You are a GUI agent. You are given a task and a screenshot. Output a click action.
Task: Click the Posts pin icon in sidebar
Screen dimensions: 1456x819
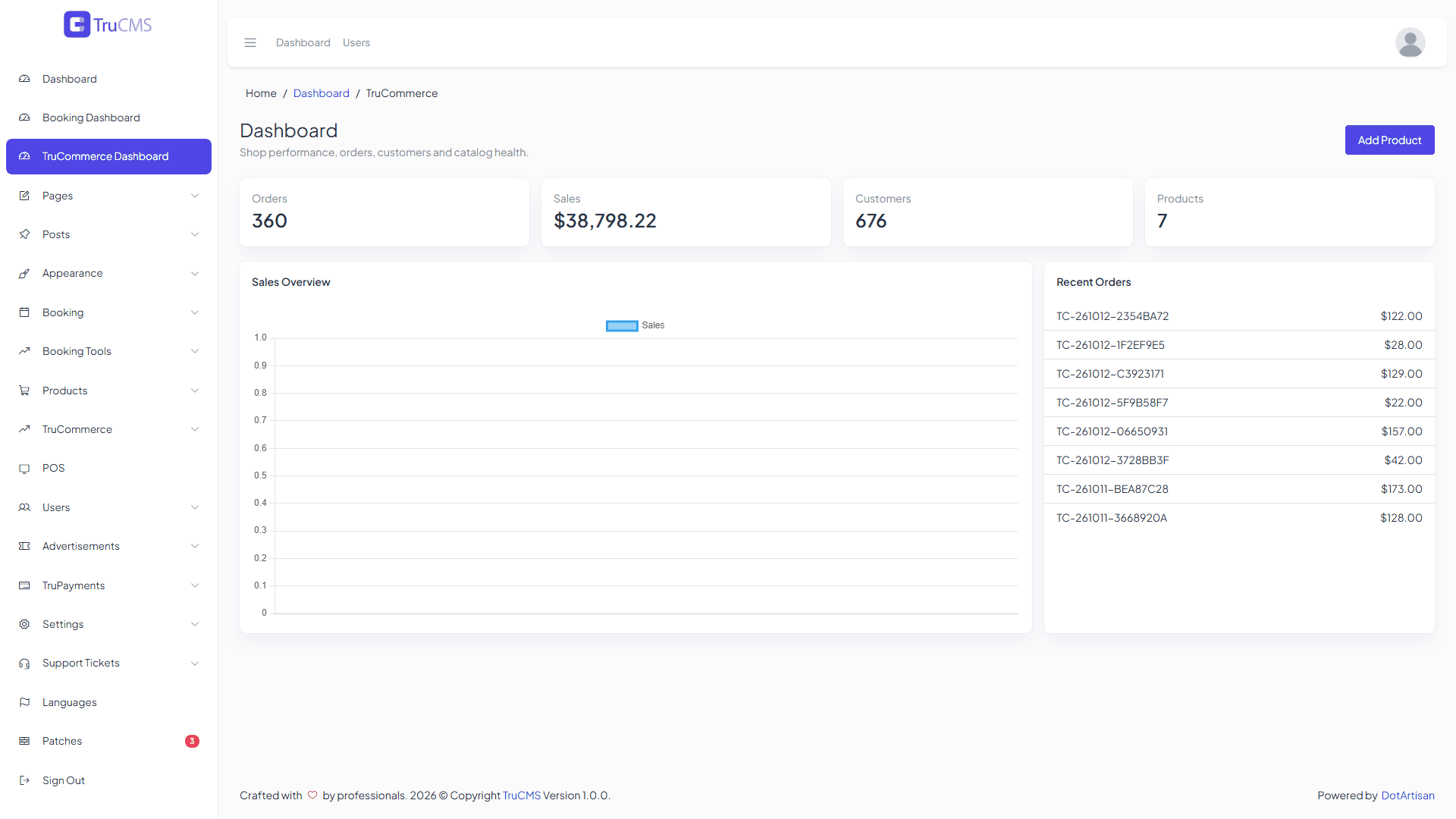[x=24, y=234]
